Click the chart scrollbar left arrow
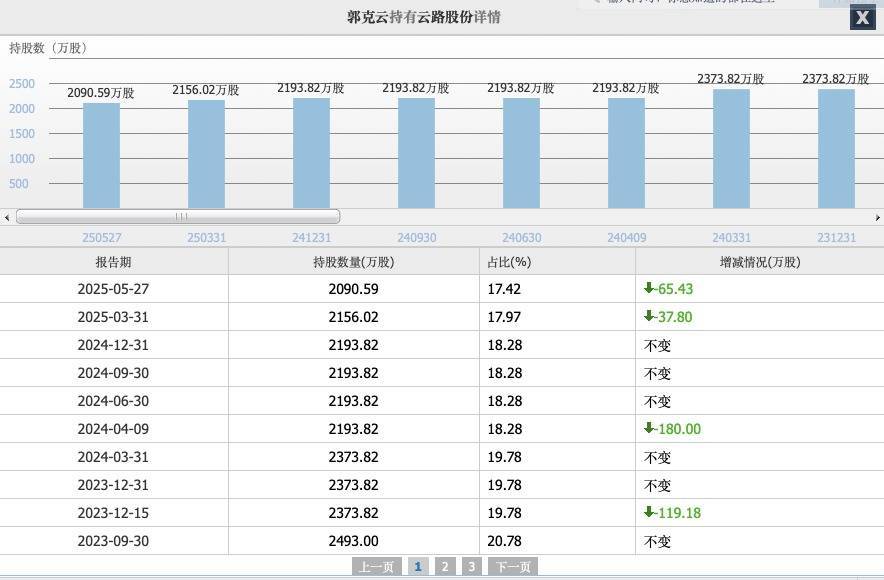This screenshot has width=884, height=580. [x=7, y=217]
